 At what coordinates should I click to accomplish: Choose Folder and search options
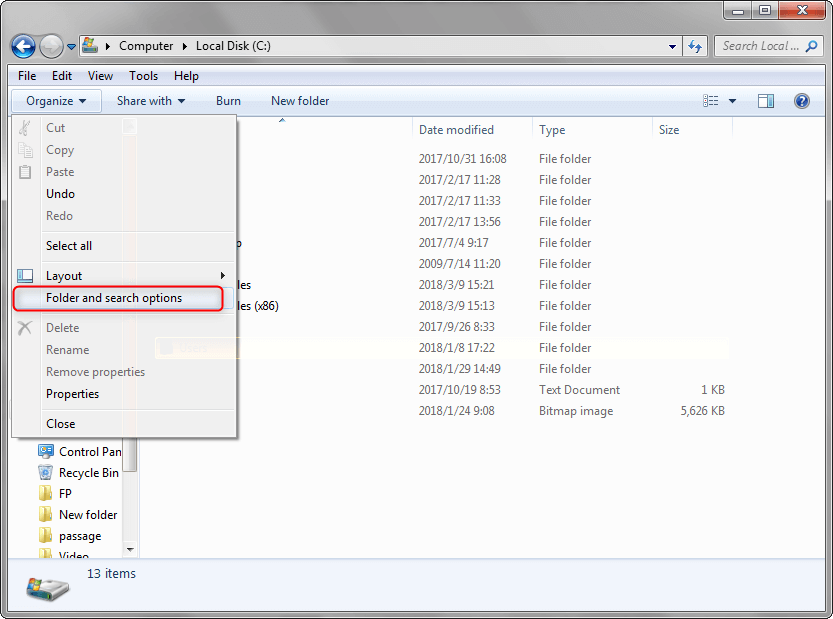[114, 298]
